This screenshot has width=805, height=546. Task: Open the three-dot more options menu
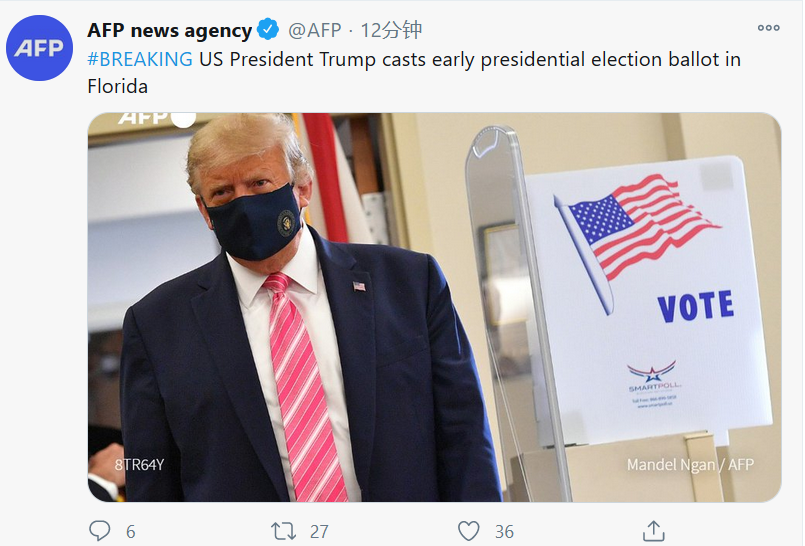(768, 28)
